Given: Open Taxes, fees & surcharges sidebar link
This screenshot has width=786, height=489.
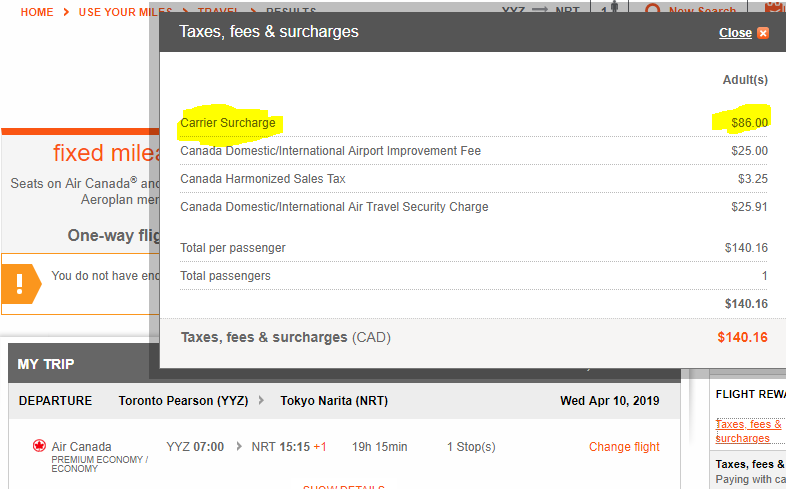Looking at the screenshot, I should (x=748, y=431).
